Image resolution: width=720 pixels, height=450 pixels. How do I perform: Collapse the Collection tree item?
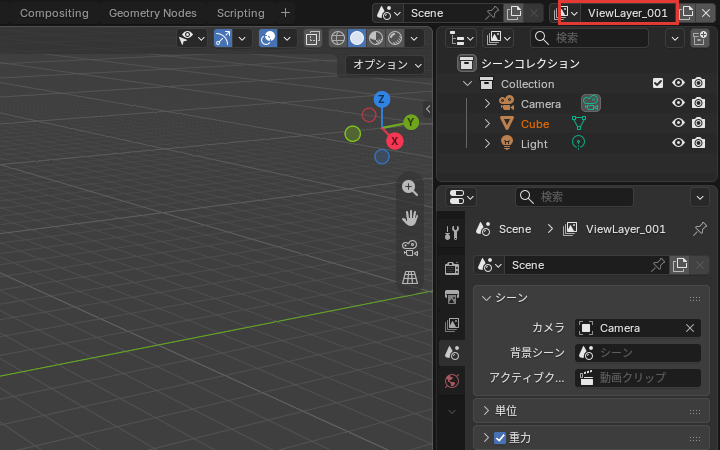click(x=467, y=84)
